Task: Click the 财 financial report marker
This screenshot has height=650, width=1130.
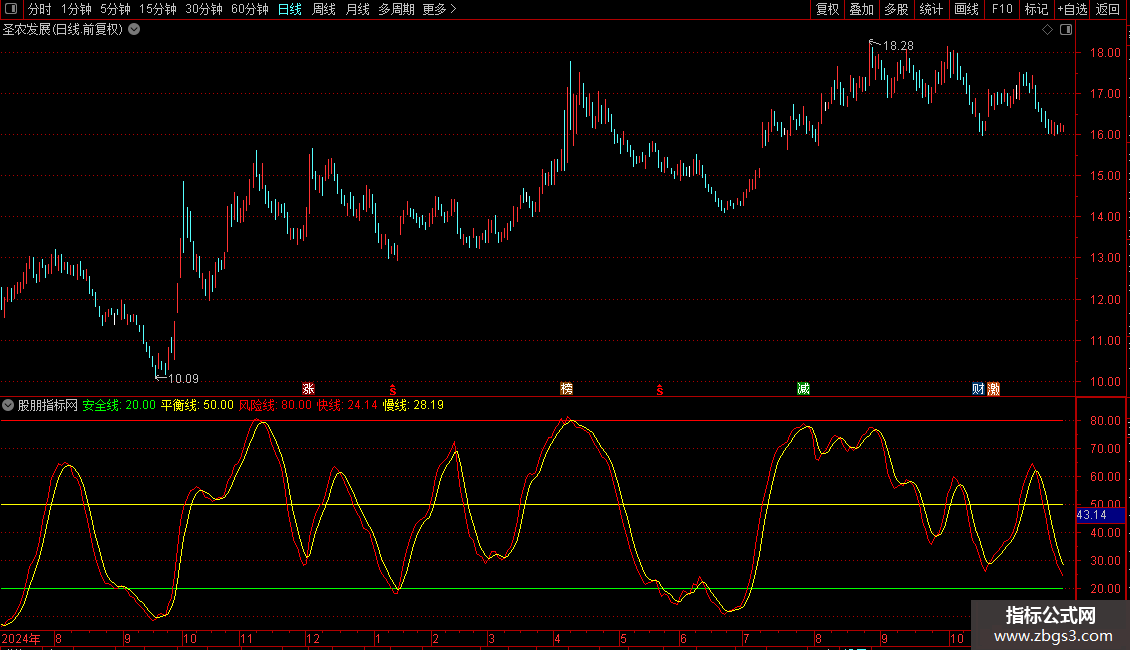Action: point(978,389)
